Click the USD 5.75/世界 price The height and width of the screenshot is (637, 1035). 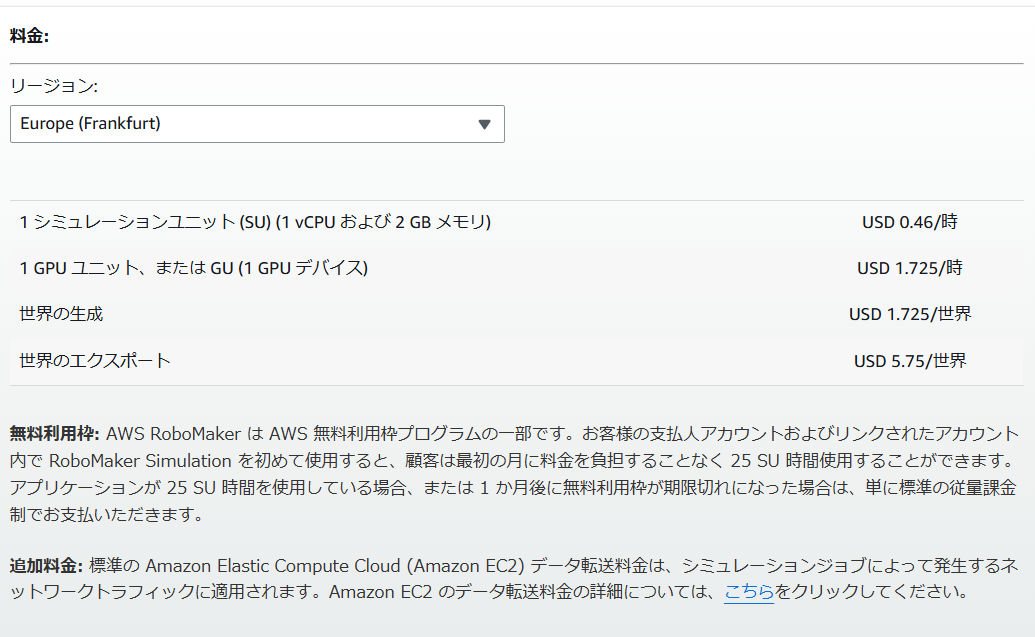[x=910, y=361]
